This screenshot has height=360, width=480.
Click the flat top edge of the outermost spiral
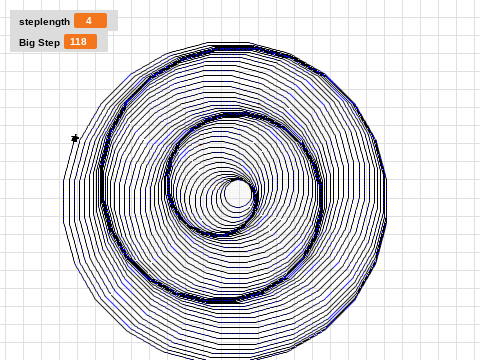click(228, 44)
